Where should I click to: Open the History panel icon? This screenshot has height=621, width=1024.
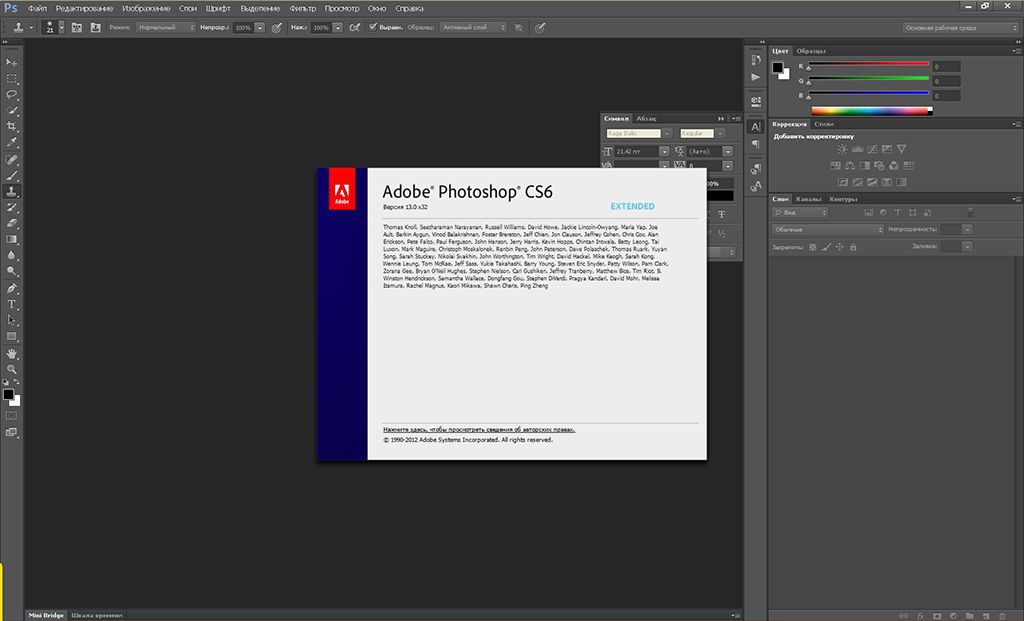755,59
